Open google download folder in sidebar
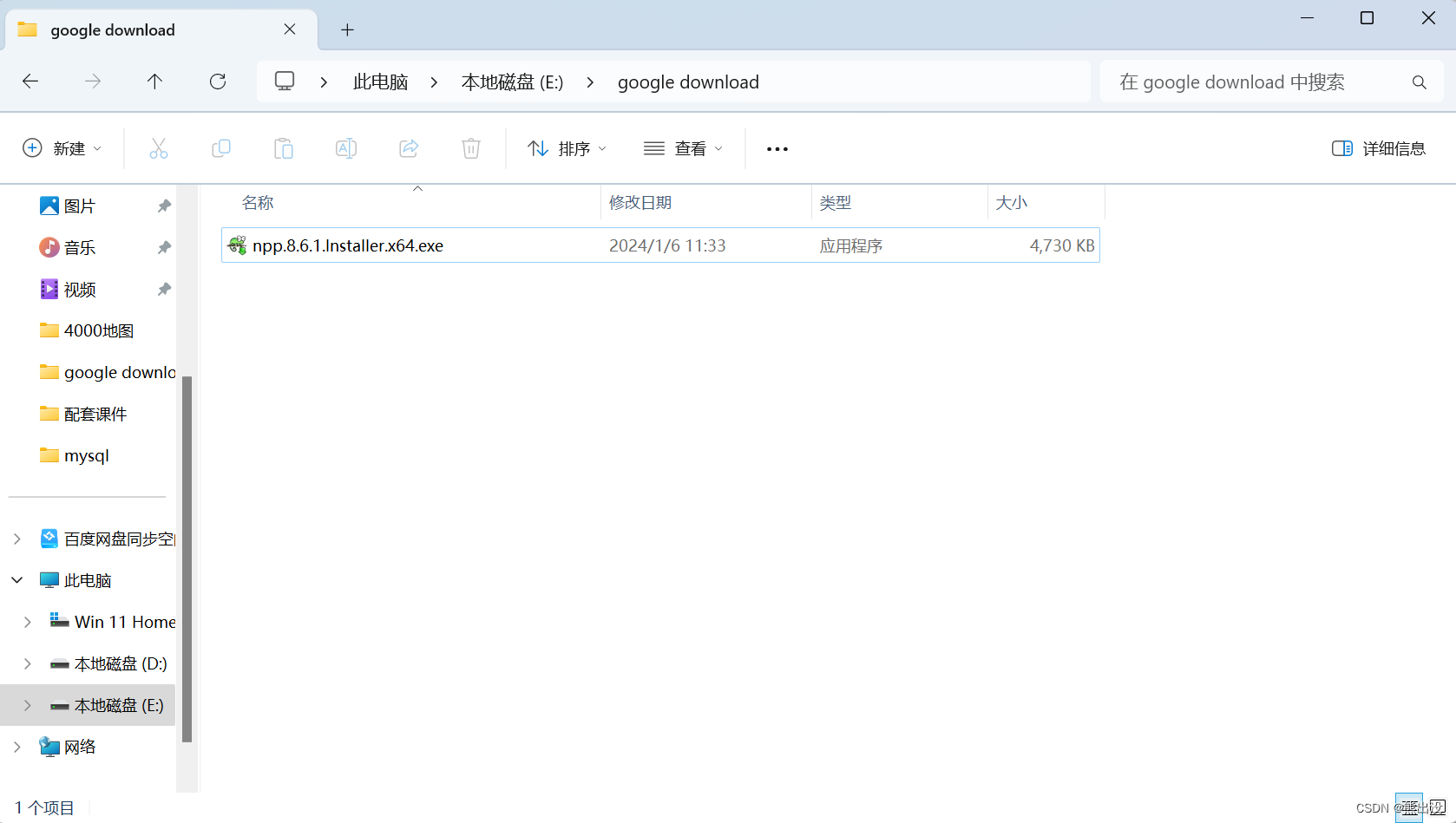This screenshot has width=1456, height=823. point(108,372)
